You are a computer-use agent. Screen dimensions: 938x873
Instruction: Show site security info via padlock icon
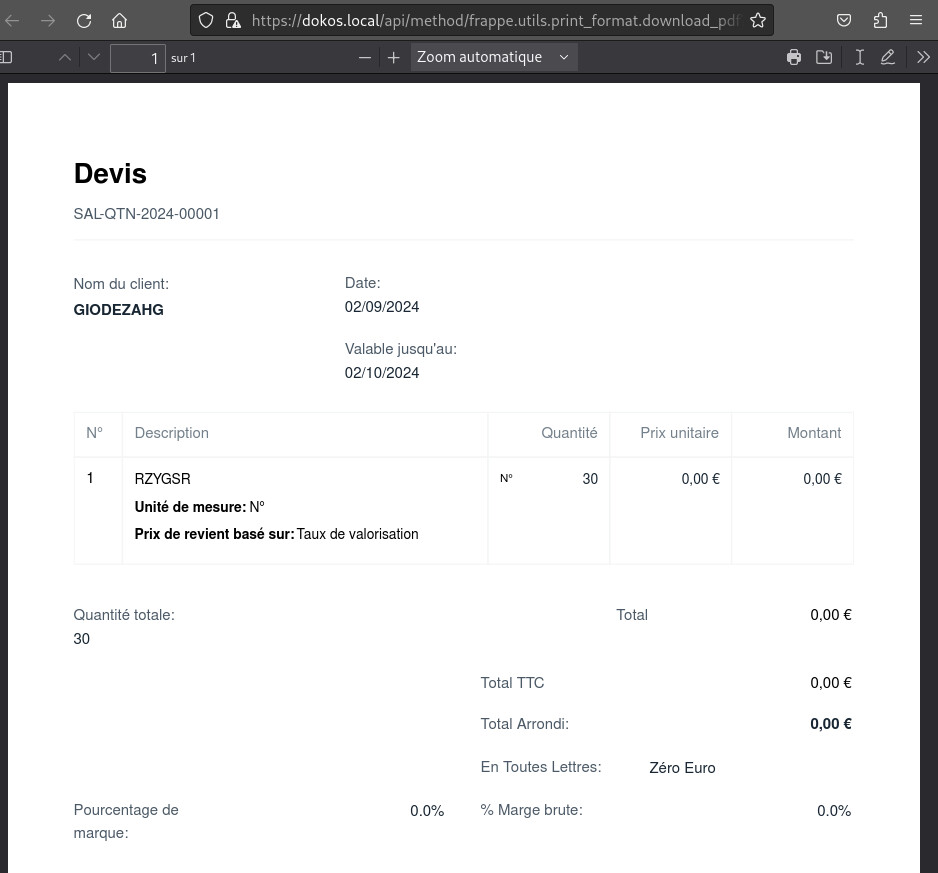coord(233,21)
